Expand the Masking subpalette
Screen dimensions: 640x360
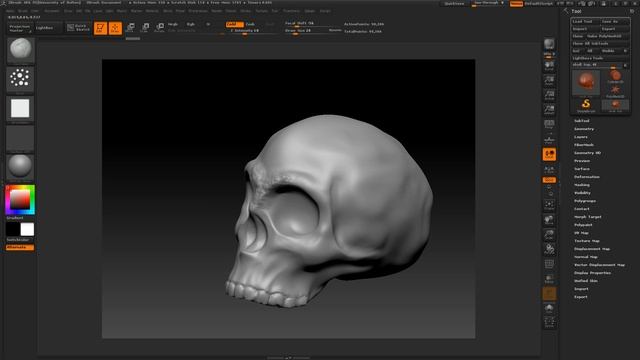[x=582, y=185]
